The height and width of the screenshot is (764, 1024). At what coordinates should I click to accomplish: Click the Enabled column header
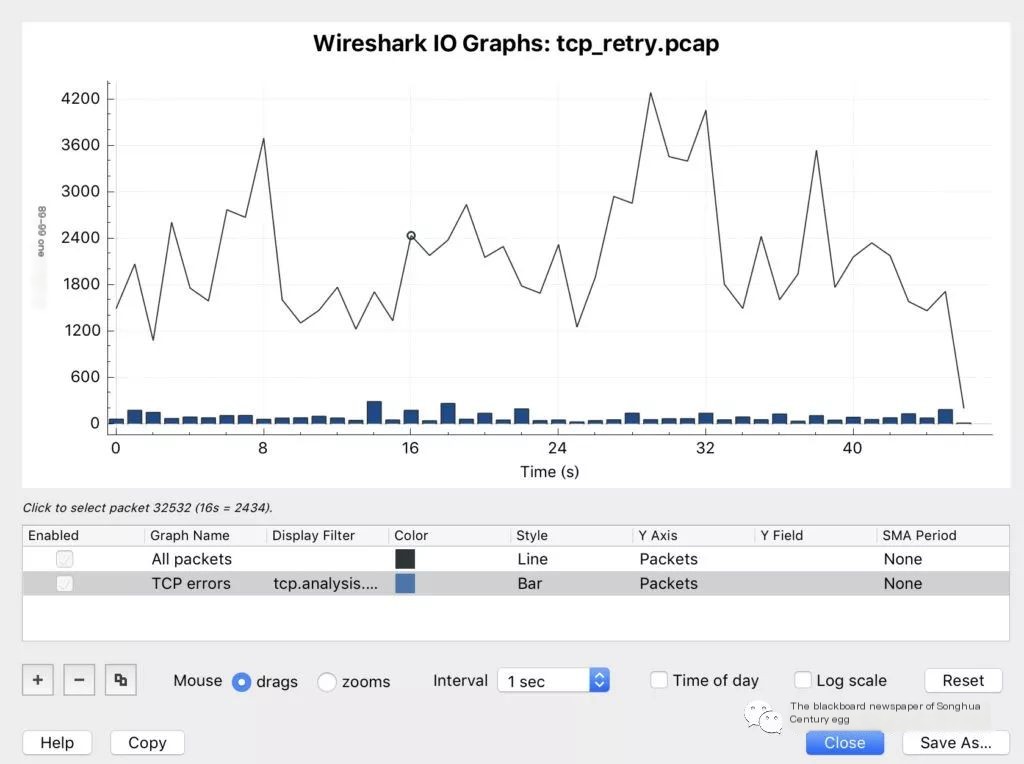click(53, 535)
